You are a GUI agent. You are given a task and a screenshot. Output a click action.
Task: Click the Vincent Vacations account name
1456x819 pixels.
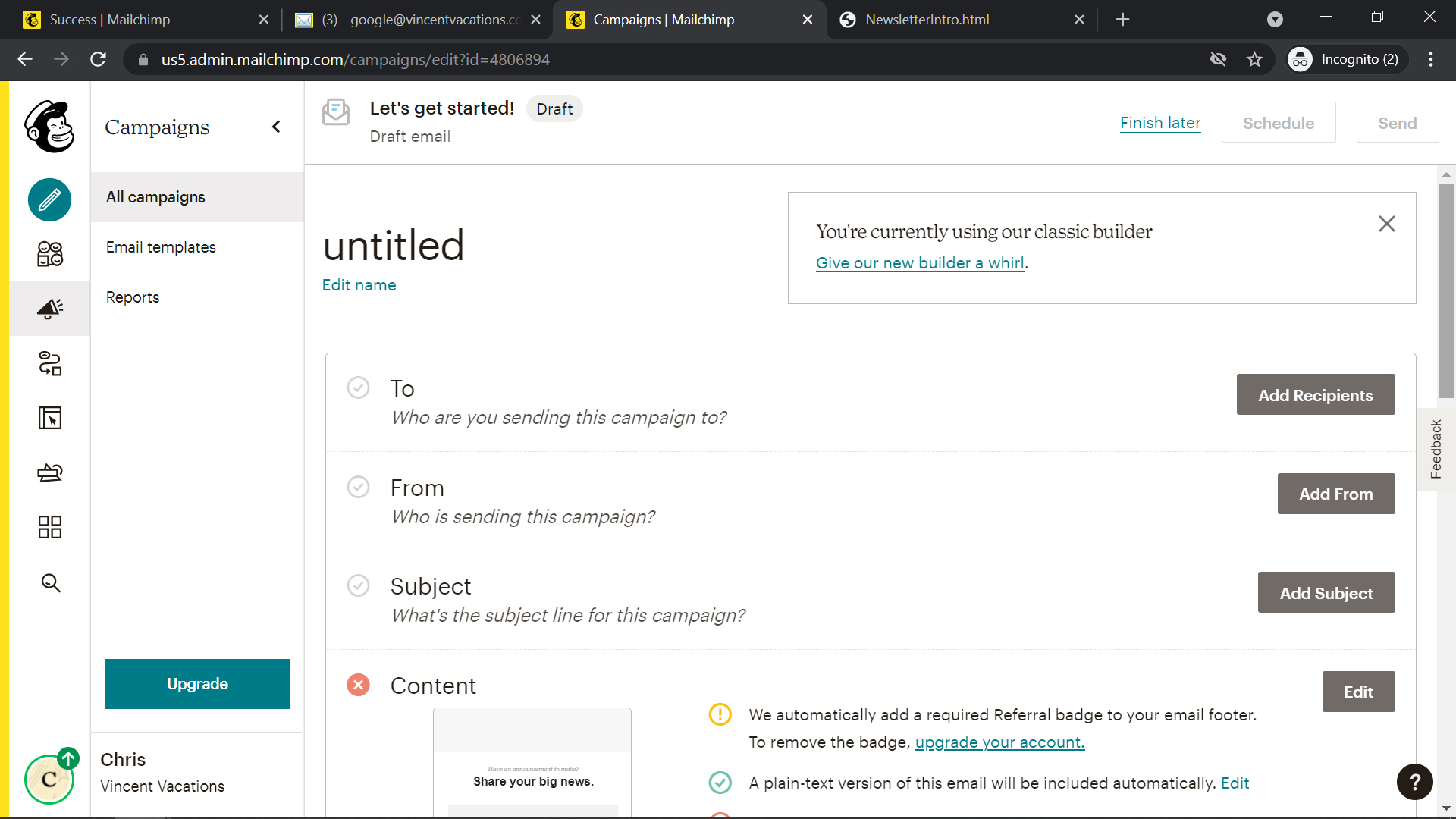162,786
